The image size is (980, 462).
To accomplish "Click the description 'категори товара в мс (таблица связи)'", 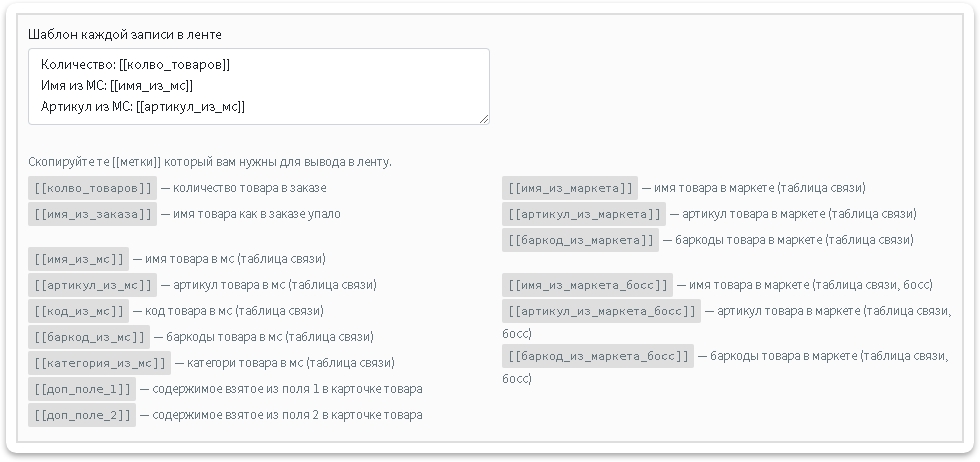I will coord(291,363).
